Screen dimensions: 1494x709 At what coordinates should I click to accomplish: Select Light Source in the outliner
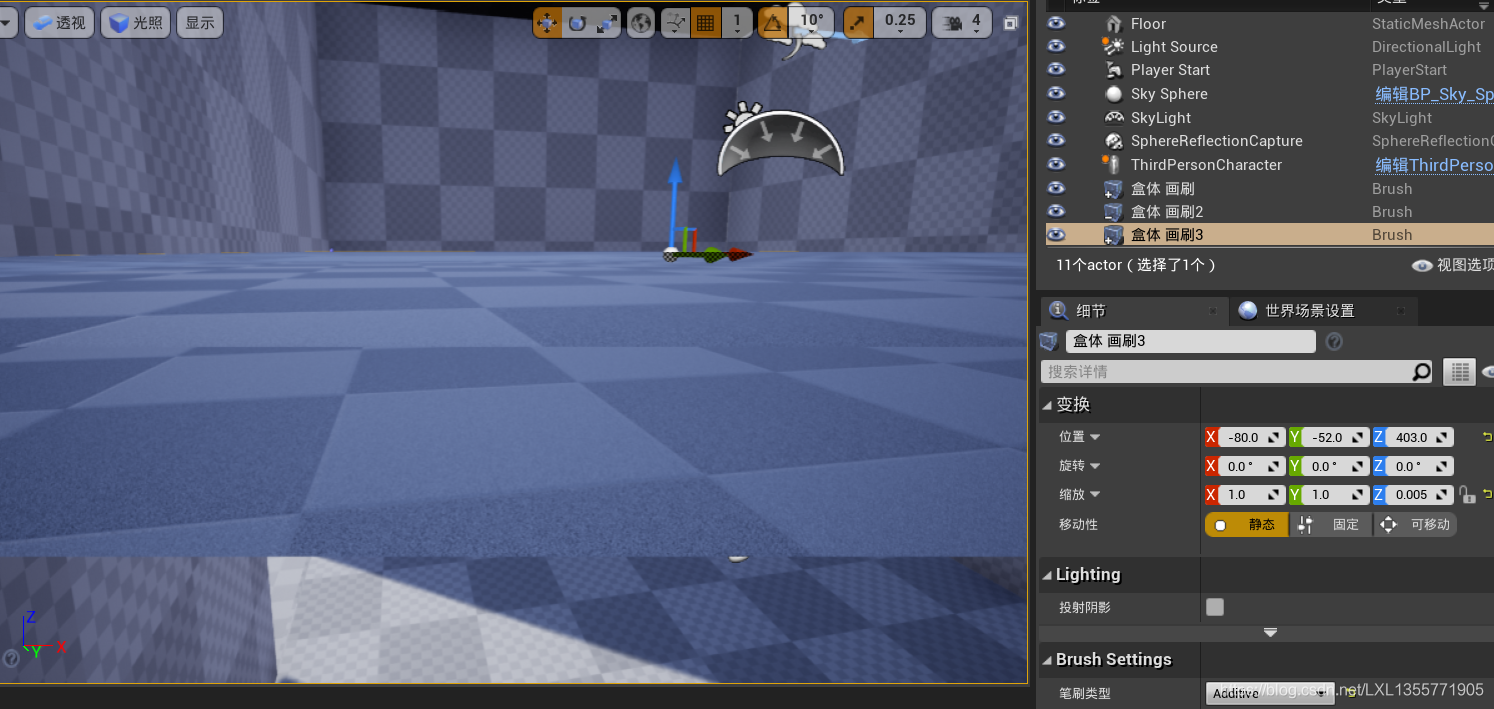point(1174,46)
